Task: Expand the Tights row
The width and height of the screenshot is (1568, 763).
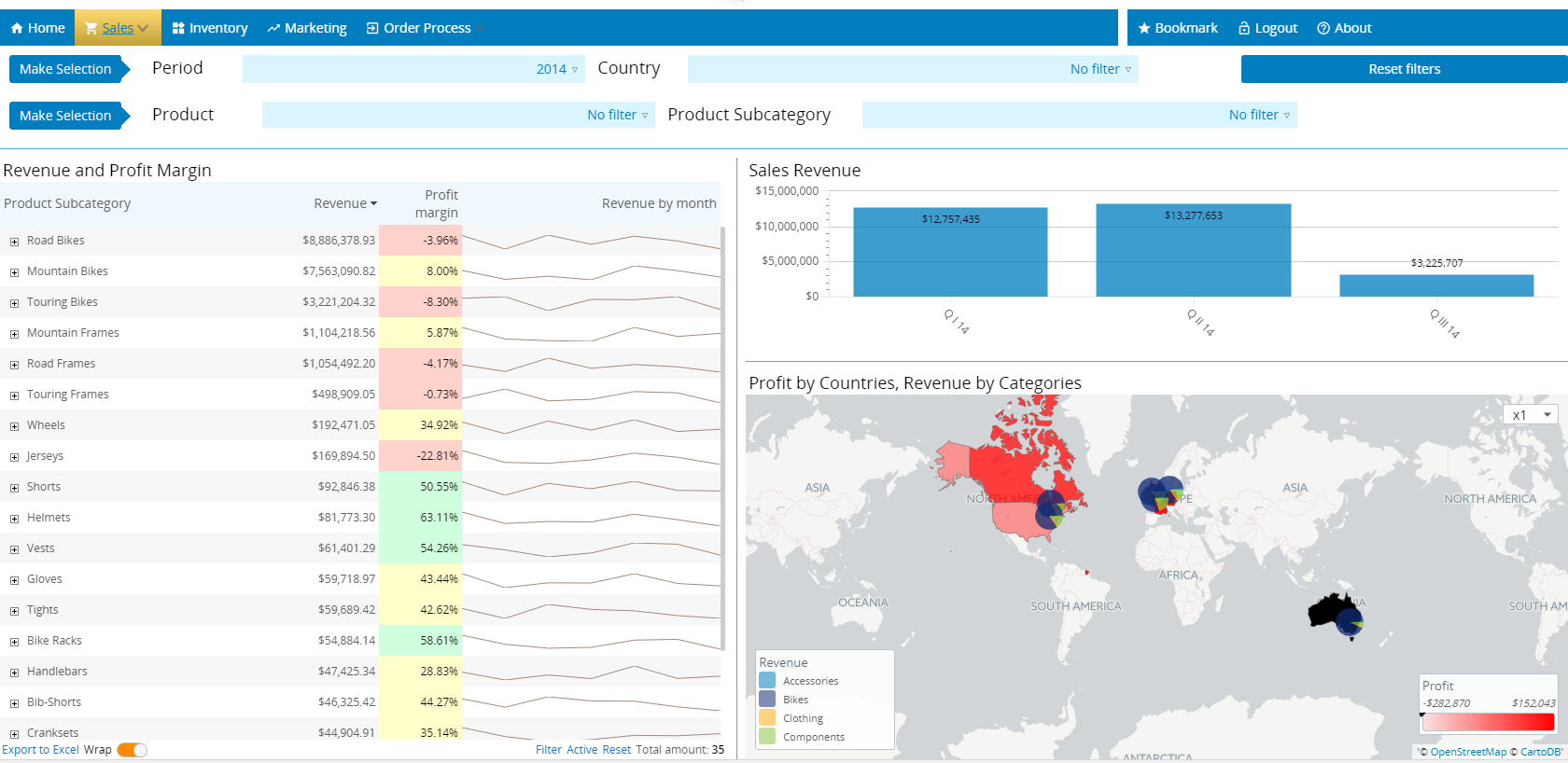Action: (14, 611)
